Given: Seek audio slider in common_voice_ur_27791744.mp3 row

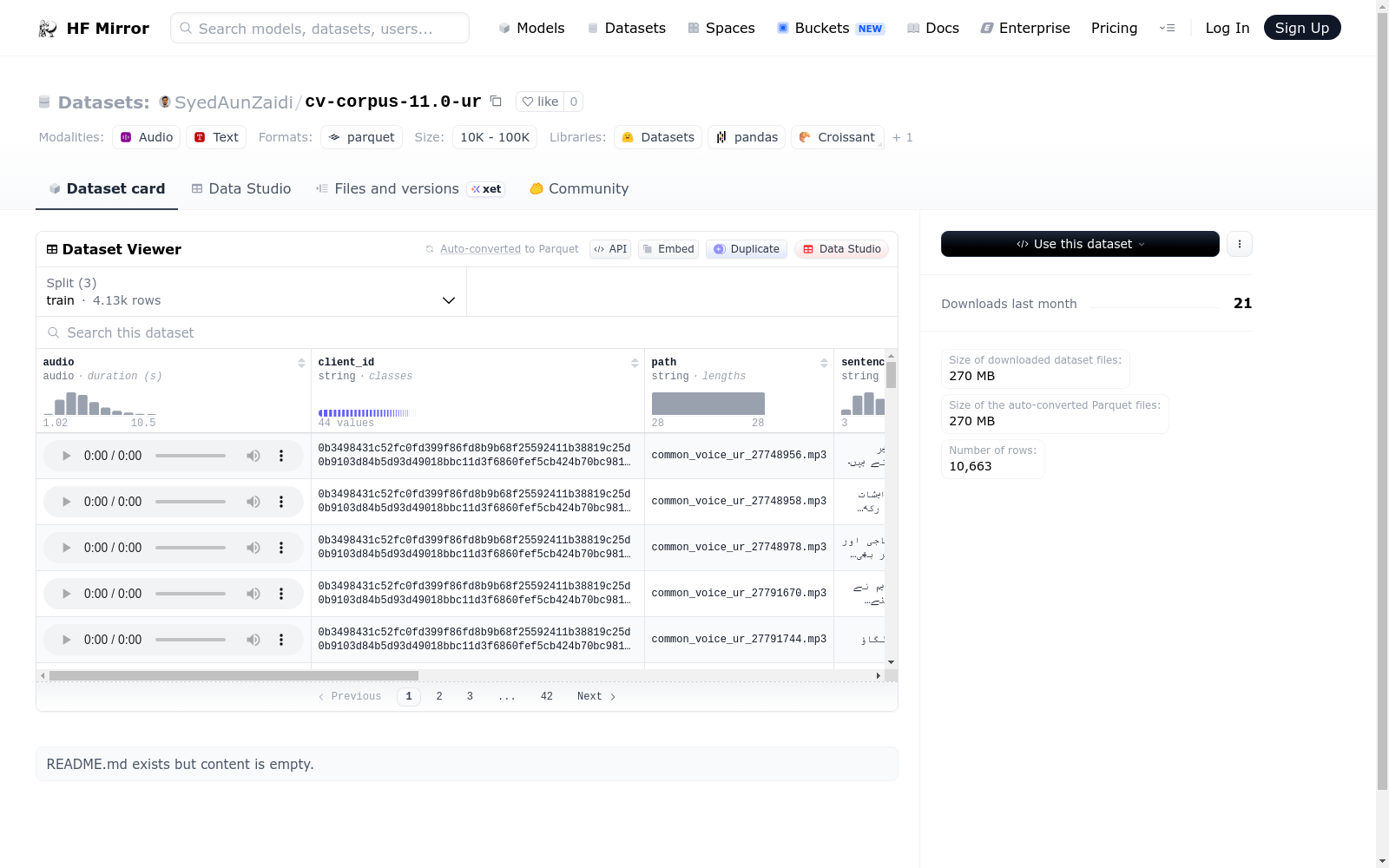Looking at the screenshot, I should click(190, 640).
